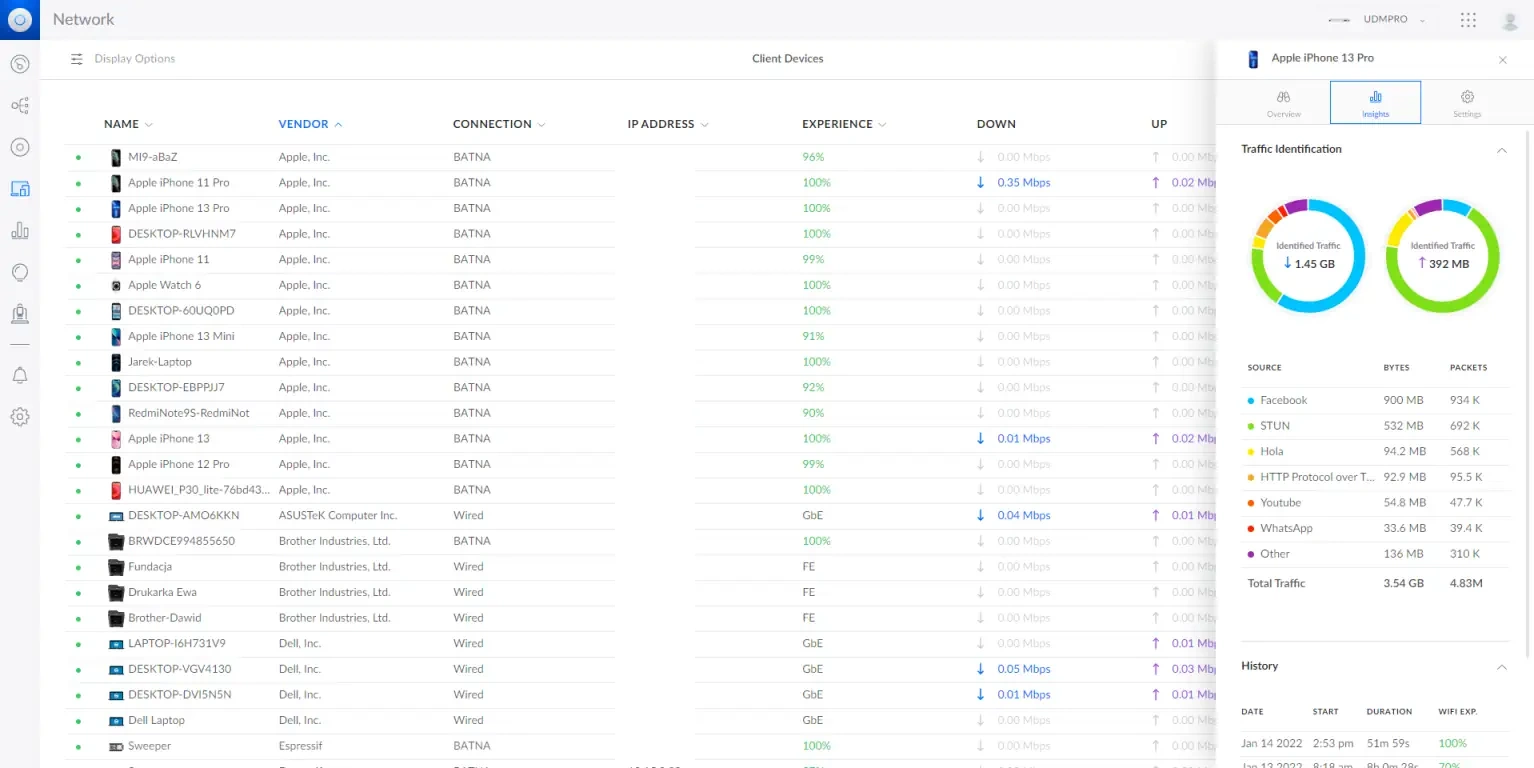This screenshot has height=768, width=1534.
Task: Close the Apple iPhone 13 Pro panel
Action: [x=1502, y=60]
